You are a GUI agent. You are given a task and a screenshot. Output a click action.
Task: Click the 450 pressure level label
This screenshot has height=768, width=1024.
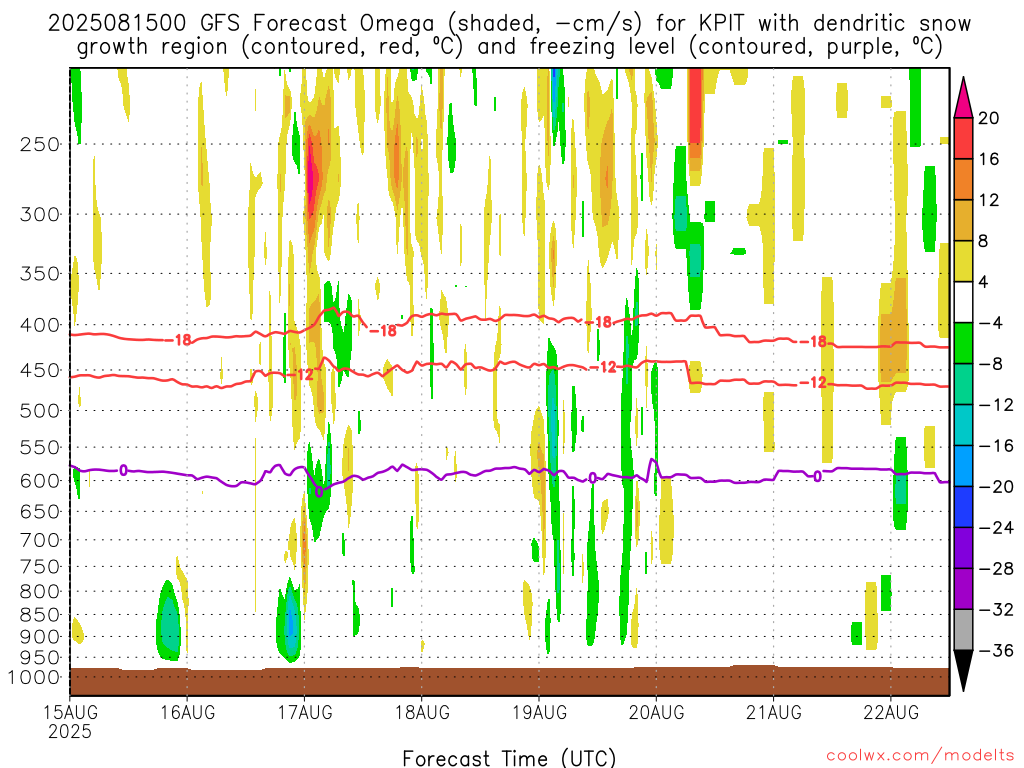tap(40, 370)
